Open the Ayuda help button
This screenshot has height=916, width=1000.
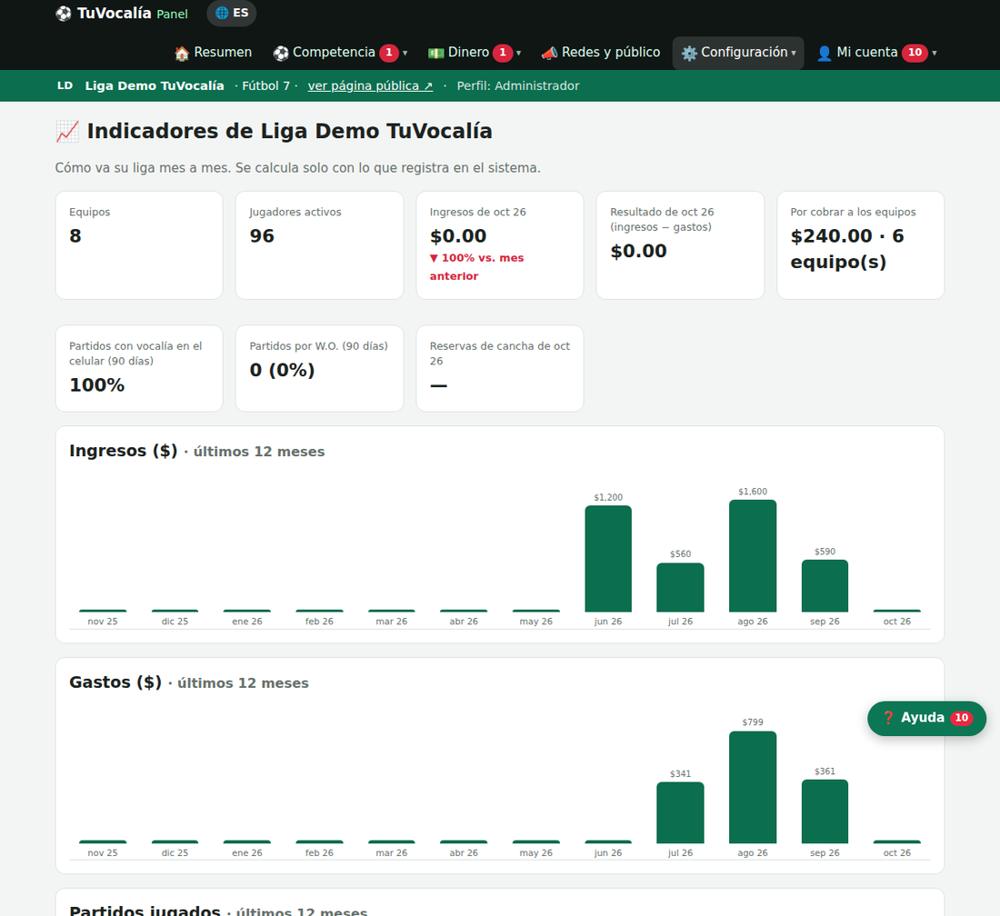927,718
